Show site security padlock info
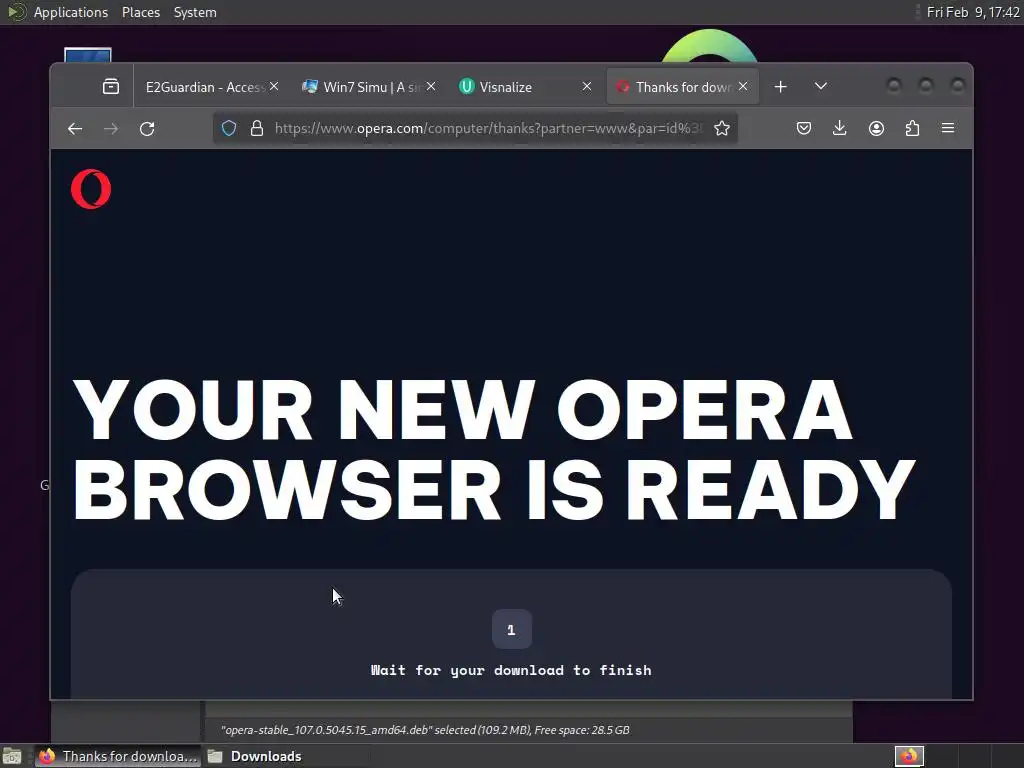Image resolution: width=1024 pixels, height=768 pixels. (257, 129)
